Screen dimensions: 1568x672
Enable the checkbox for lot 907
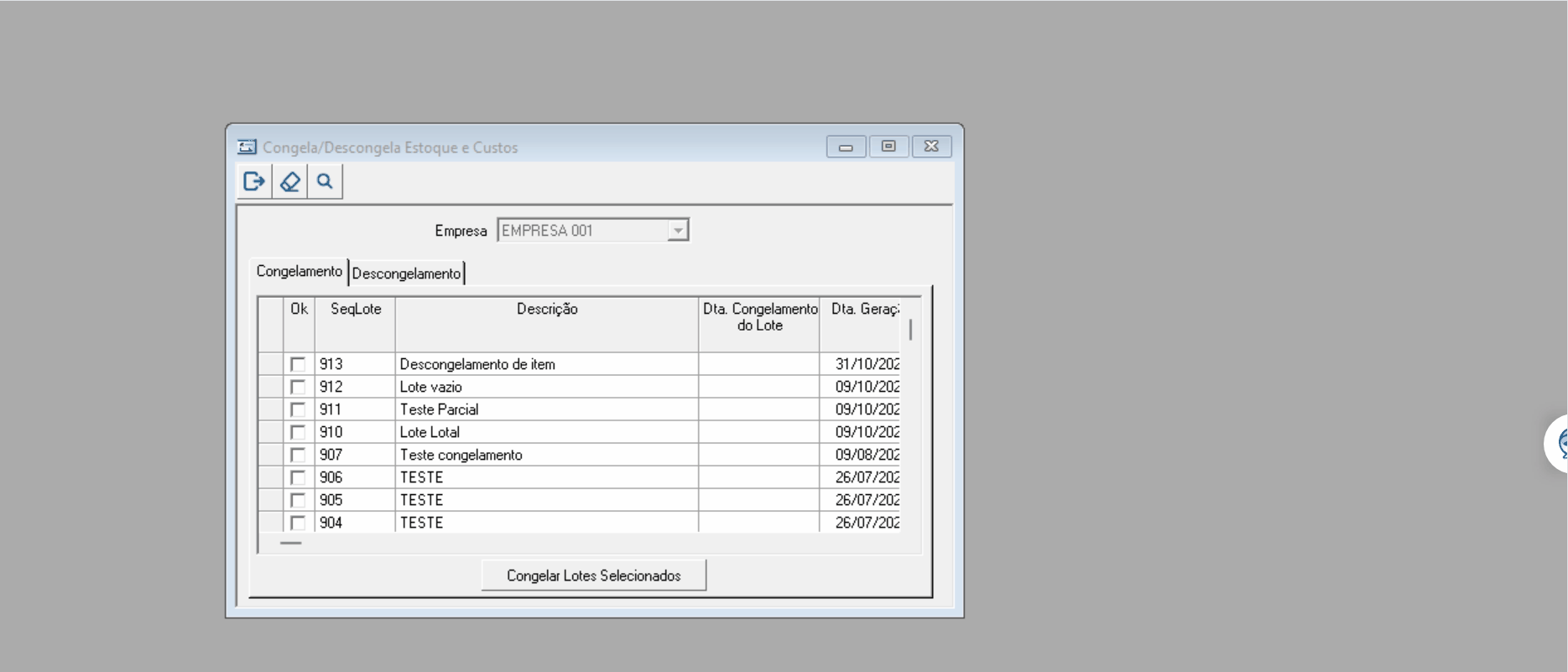pos(298,455)
